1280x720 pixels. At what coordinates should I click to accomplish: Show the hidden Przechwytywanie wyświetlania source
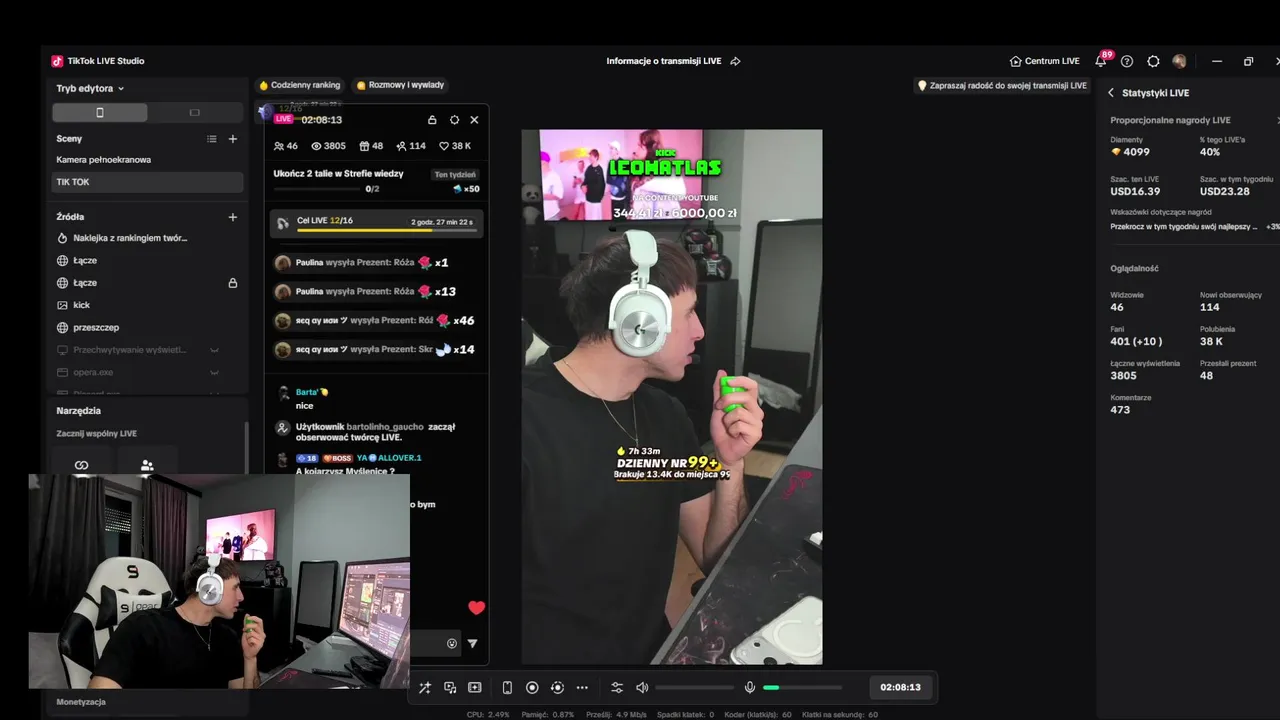(214, 350)
